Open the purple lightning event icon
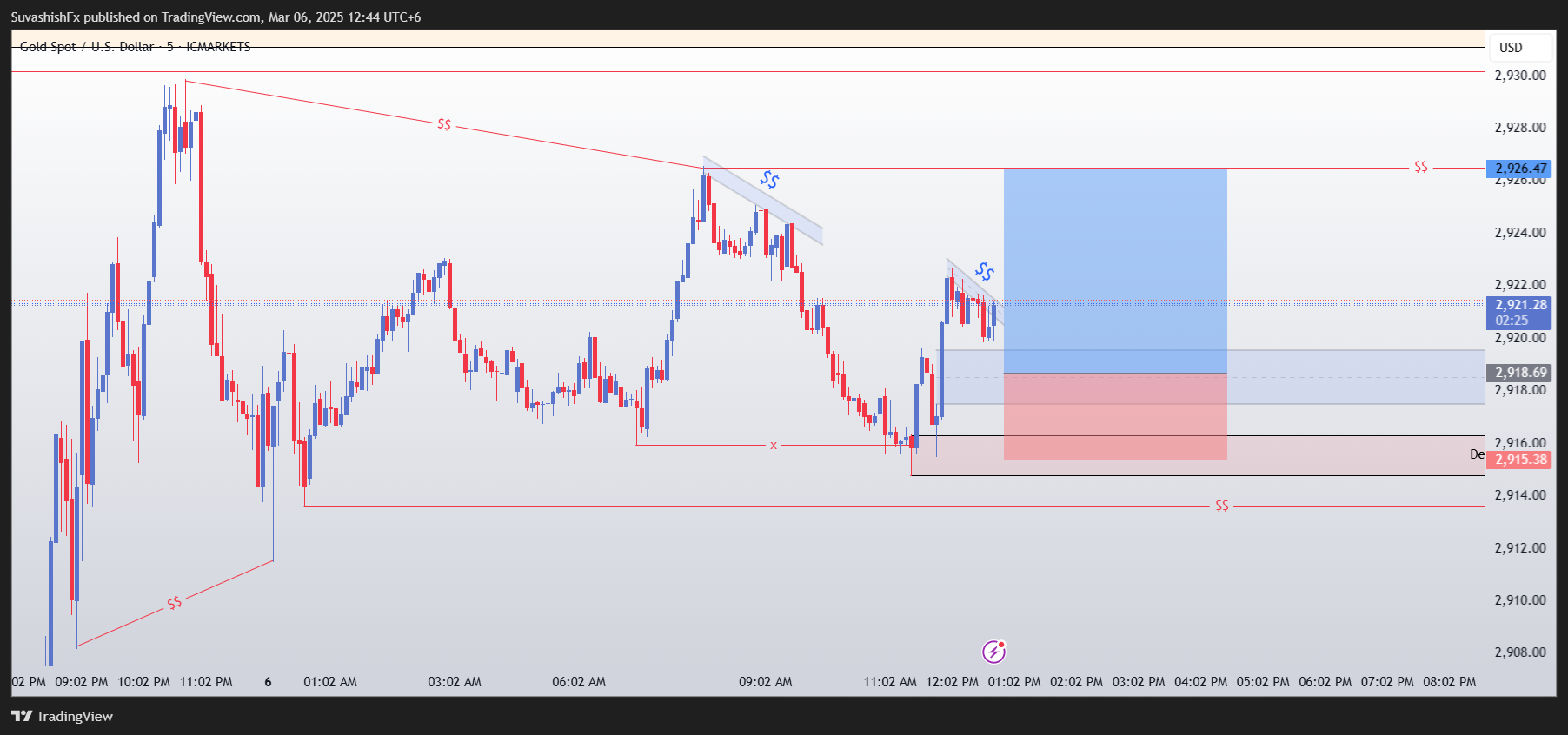This screenshot has width=1568, height=735. 993,651
